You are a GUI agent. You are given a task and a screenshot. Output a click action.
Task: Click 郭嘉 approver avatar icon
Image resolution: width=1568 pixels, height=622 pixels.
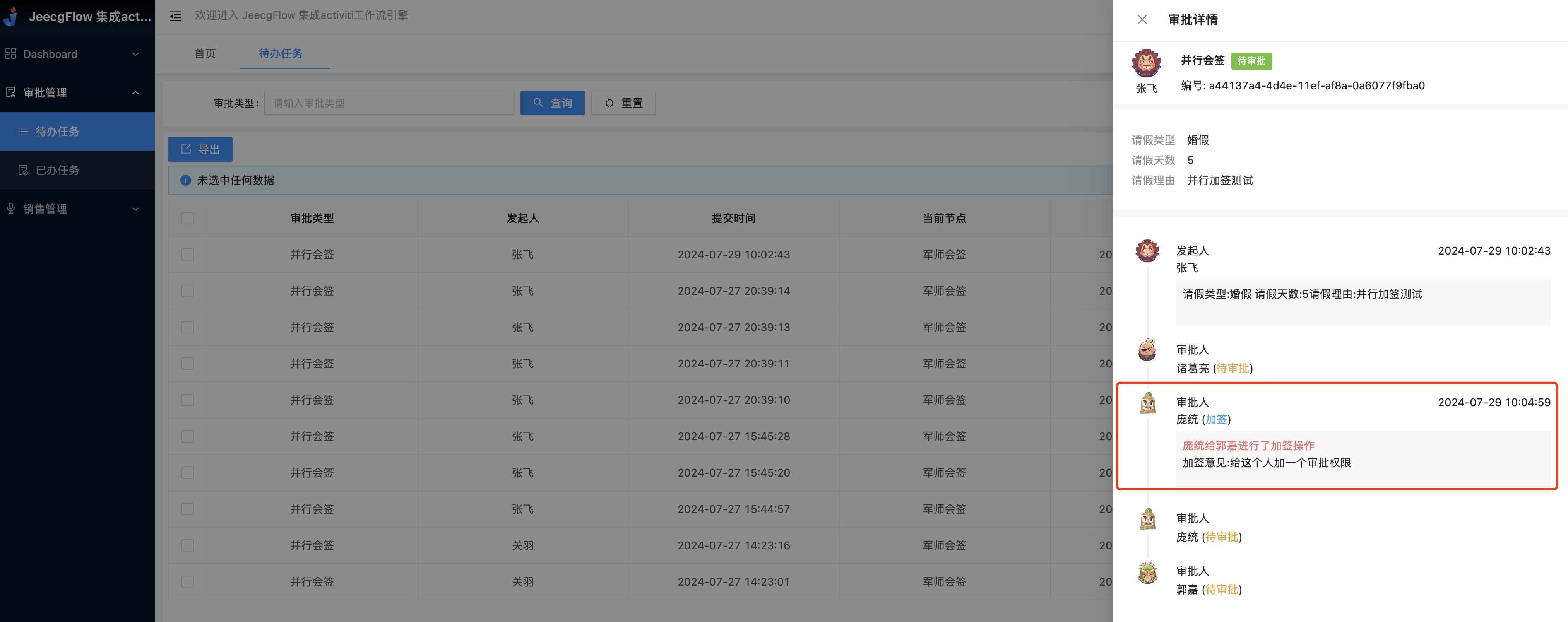(1147, 573)
